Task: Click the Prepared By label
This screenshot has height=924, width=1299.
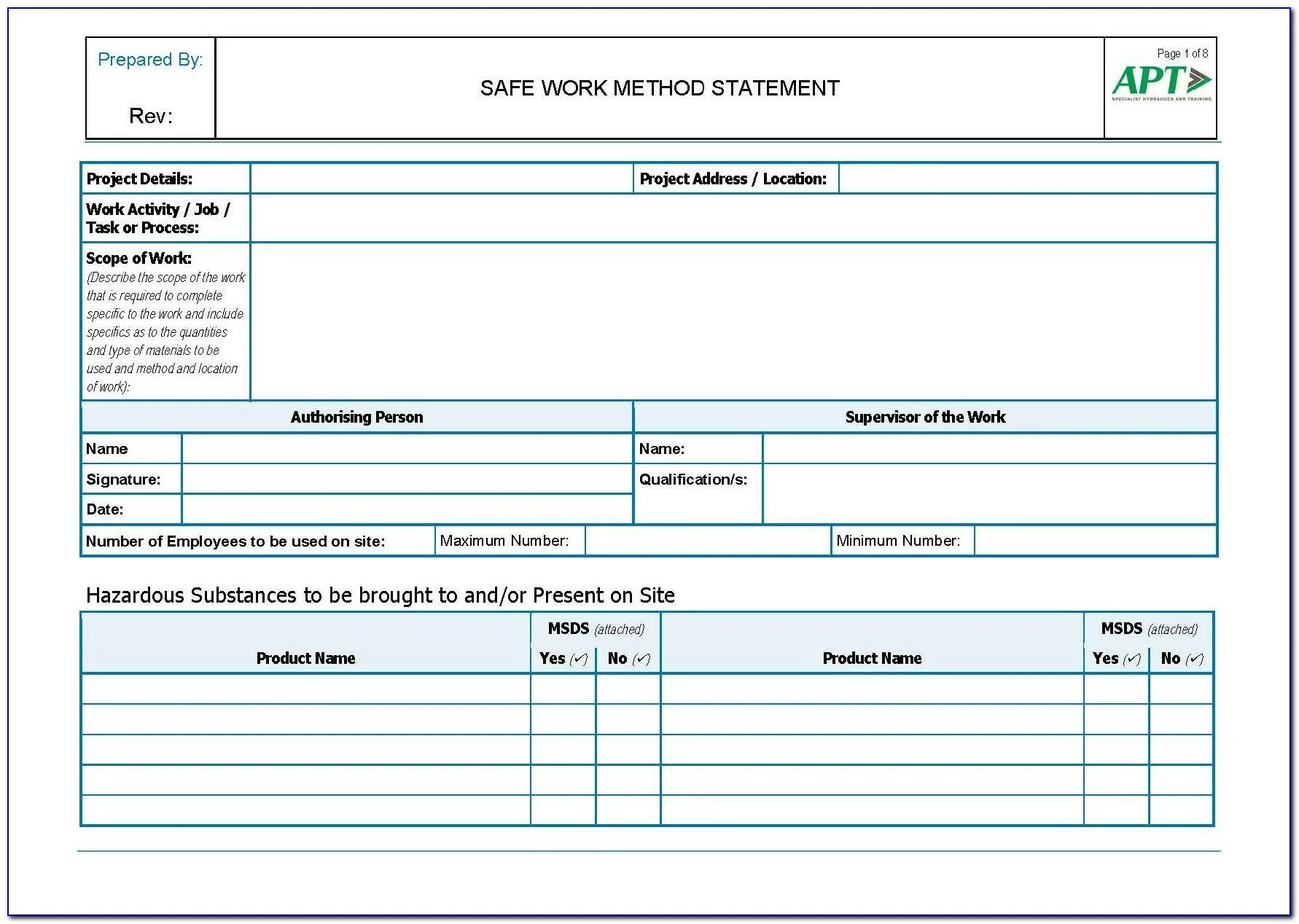Action: coord(150,60)
